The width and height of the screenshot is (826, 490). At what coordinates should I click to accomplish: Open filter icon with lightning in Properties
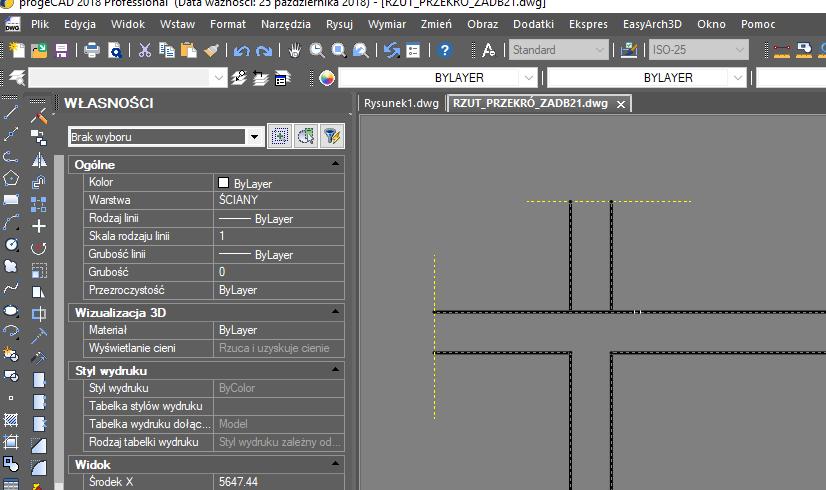click(332, 136)
